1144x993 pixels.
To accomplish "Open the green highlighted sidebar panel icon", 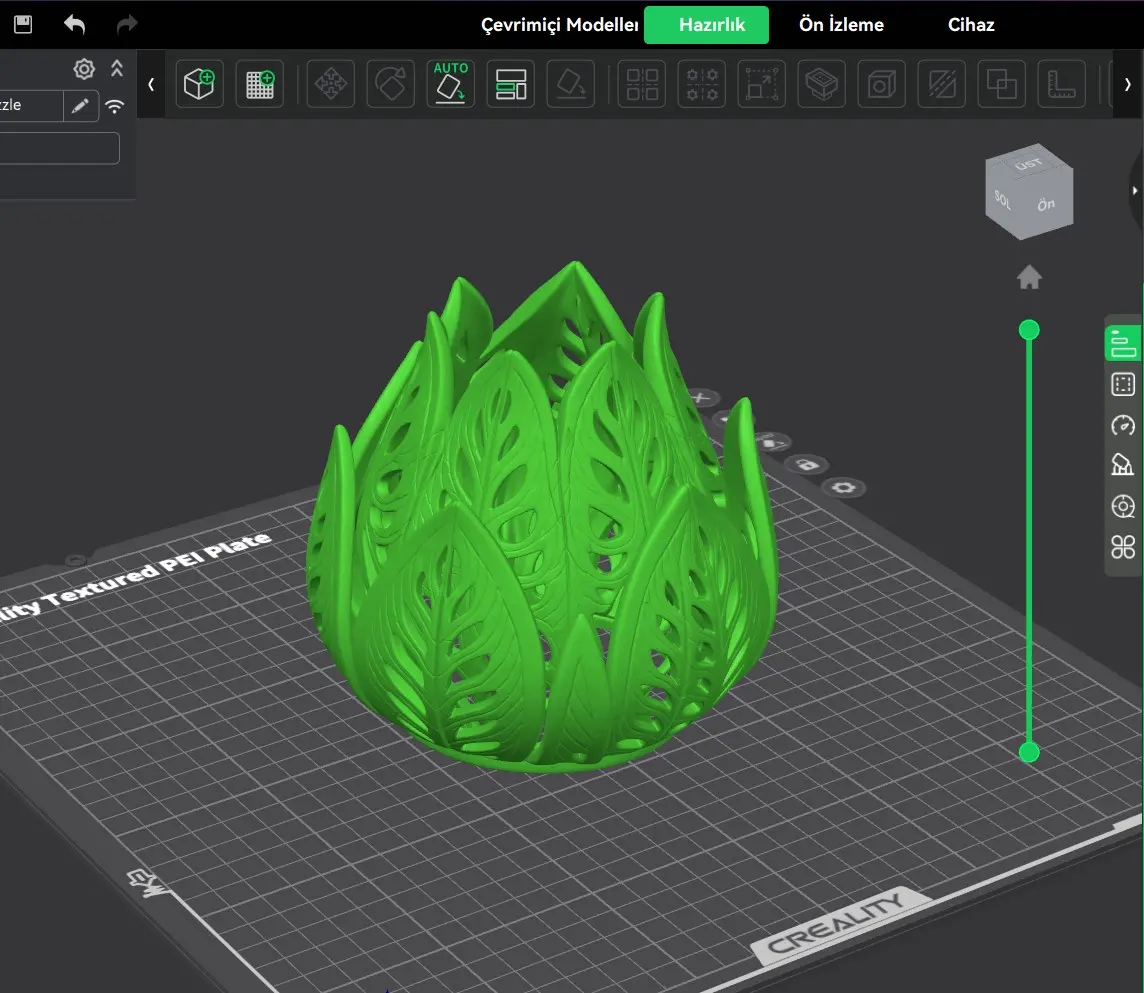I will pos(1122,344).
